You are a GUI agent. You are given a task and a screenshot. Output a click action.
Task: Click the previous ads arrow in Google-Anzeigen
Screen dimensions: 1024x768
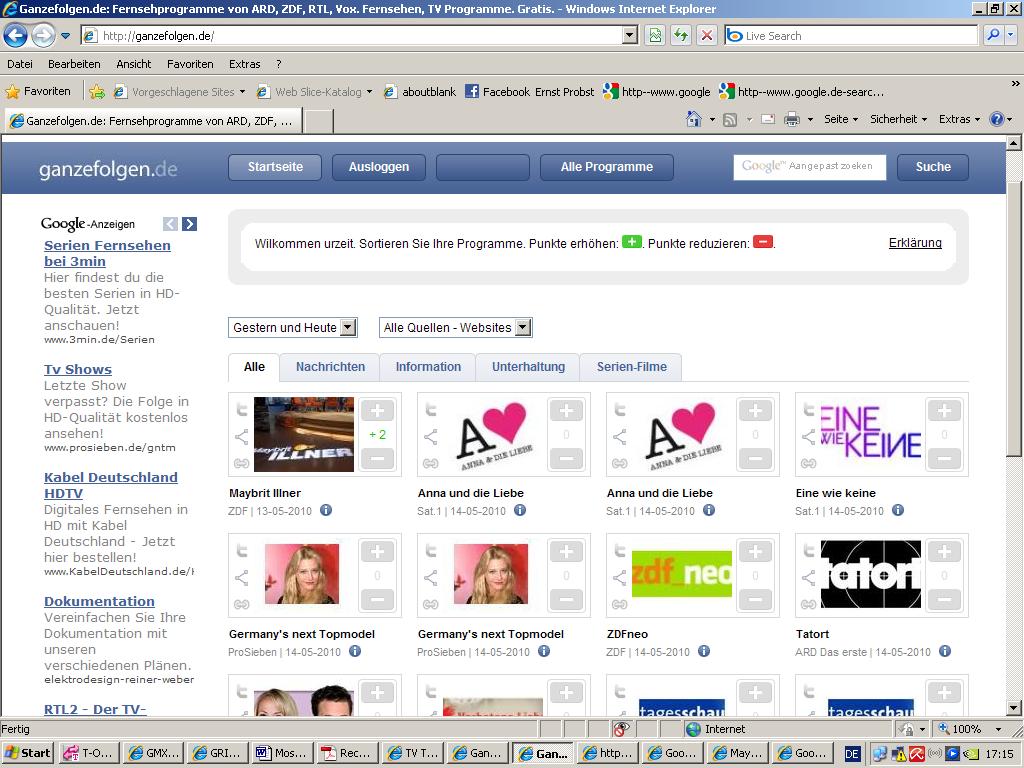[170, 224]
